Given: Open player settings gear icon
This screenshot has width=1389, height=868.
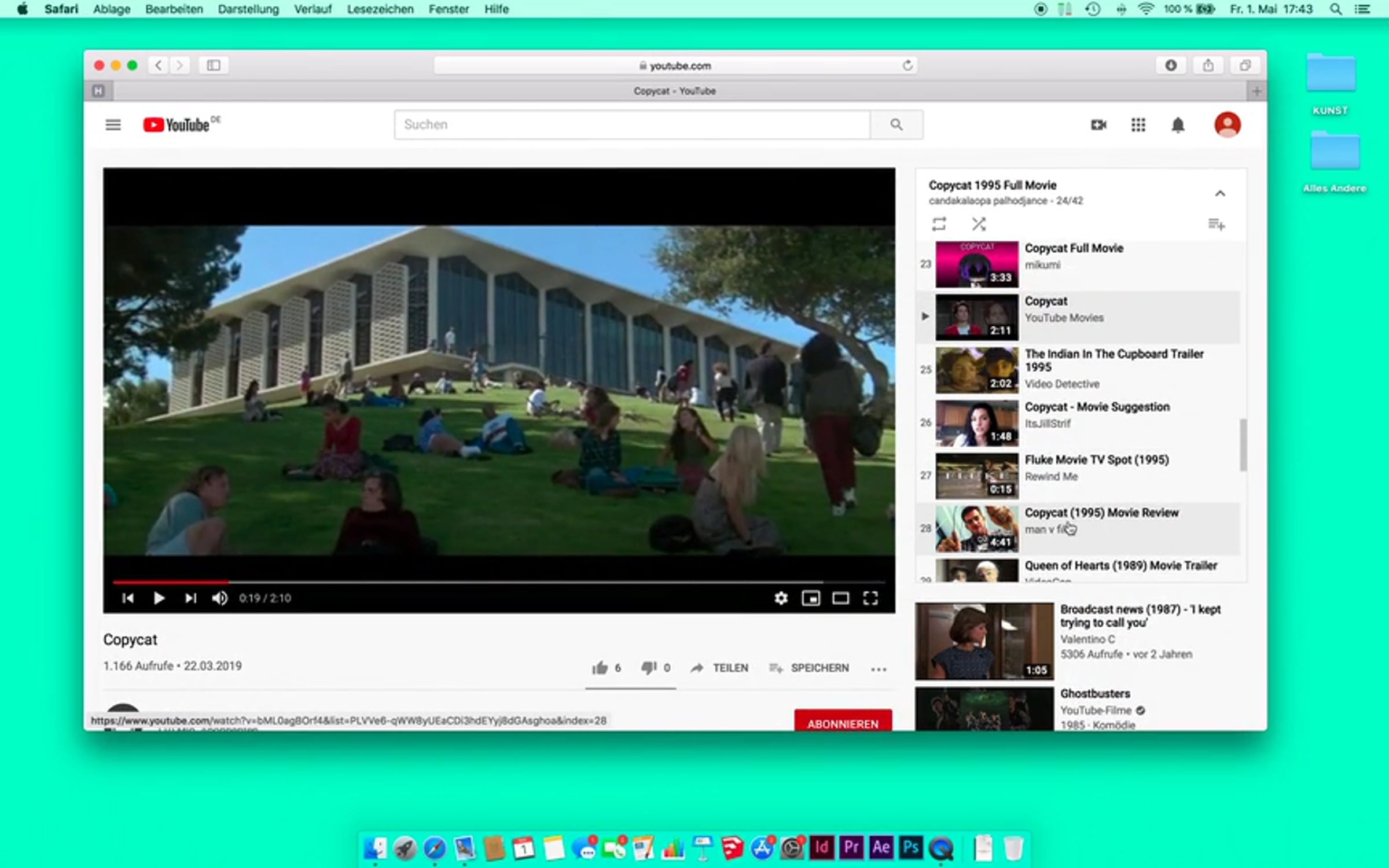Looking at the screenshot, I should (781, 598).
